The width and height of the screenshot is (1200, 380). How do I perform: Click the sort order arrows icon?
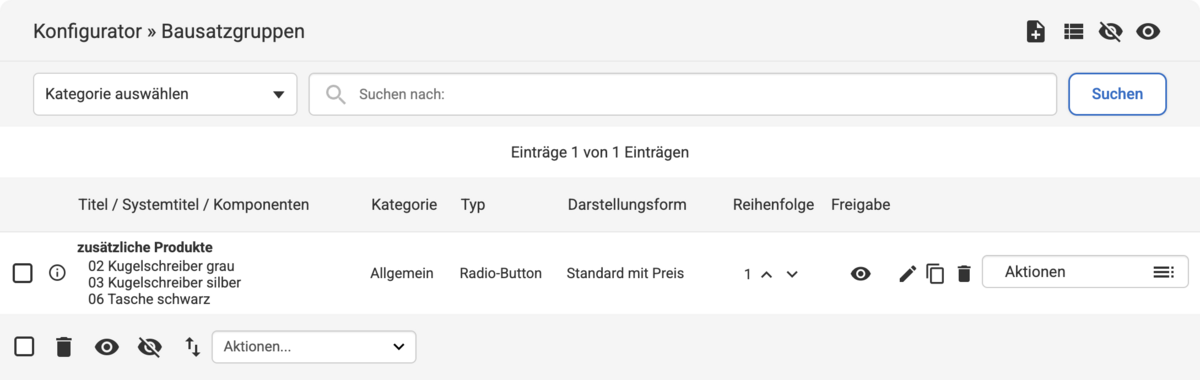192,347
